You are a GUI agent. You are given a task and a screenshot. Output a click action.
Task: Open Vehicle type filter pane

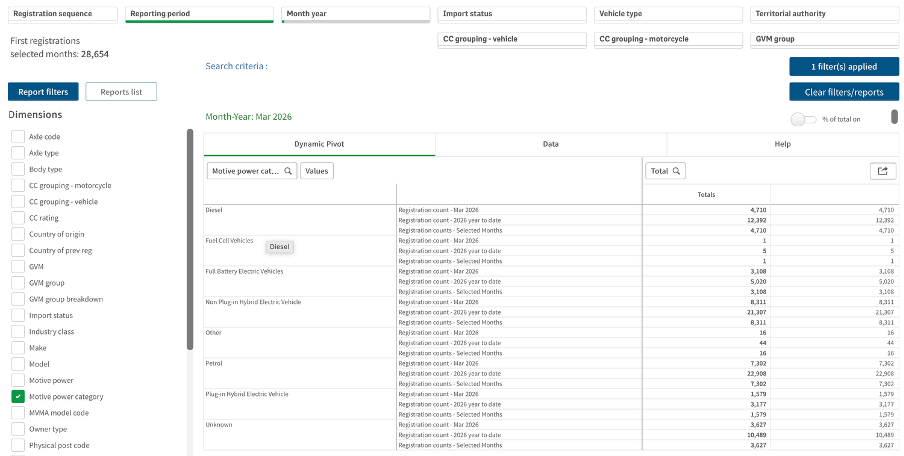point(668,14)
